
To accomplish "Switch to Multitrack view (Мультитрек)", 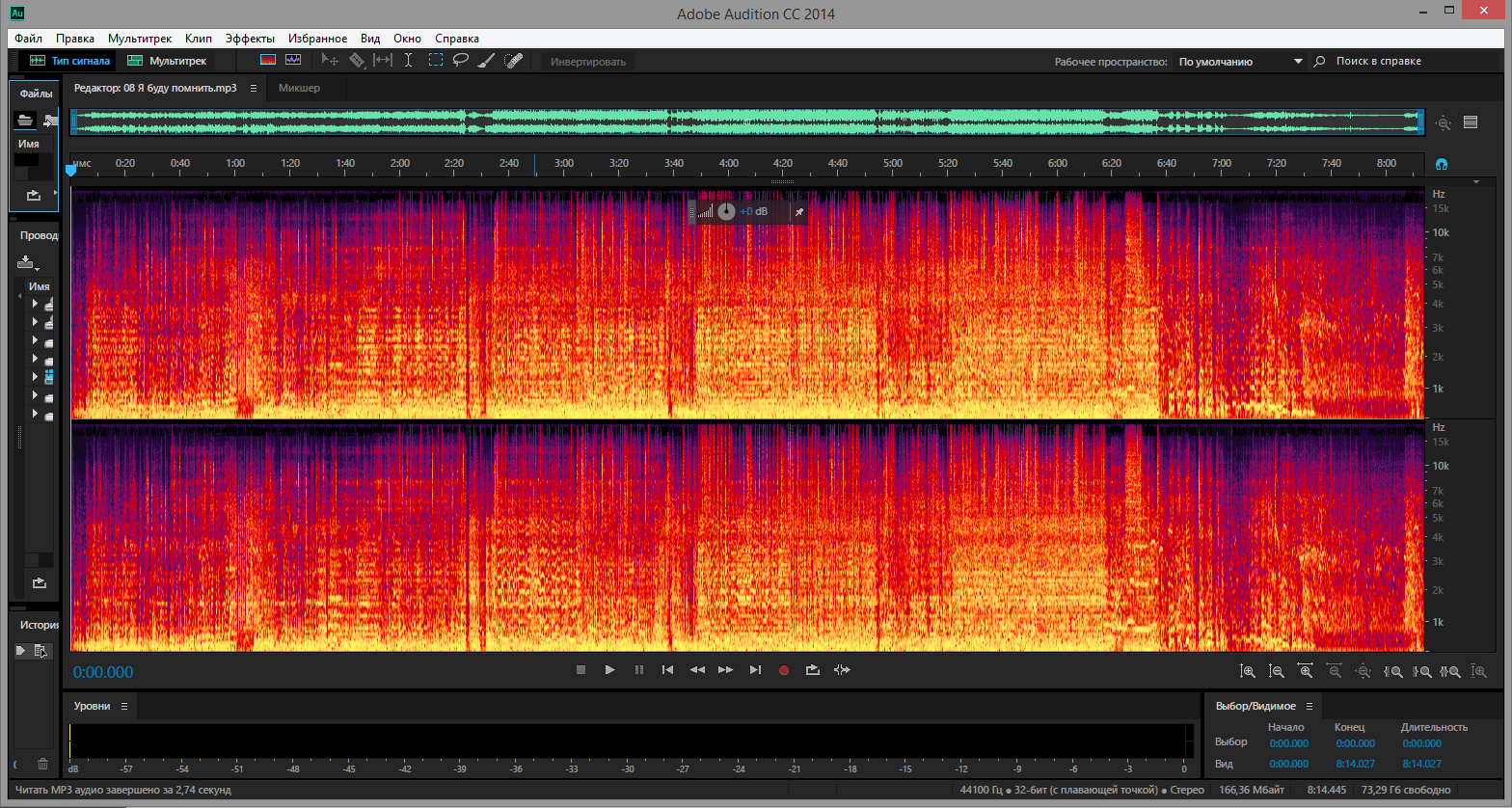I will tap(167, 61).
